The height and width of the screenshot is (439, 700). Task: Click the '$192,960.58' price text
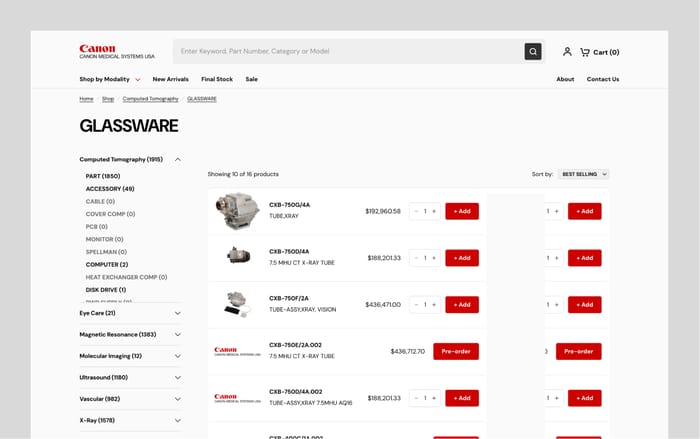(383, 211)
